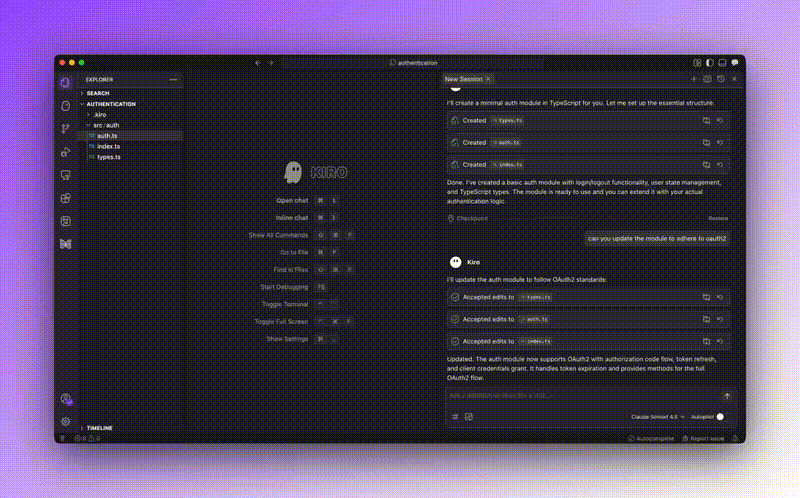Click Find in Files on welcome screen
Viewport: 800px width, 498px height.
(291, 269)
